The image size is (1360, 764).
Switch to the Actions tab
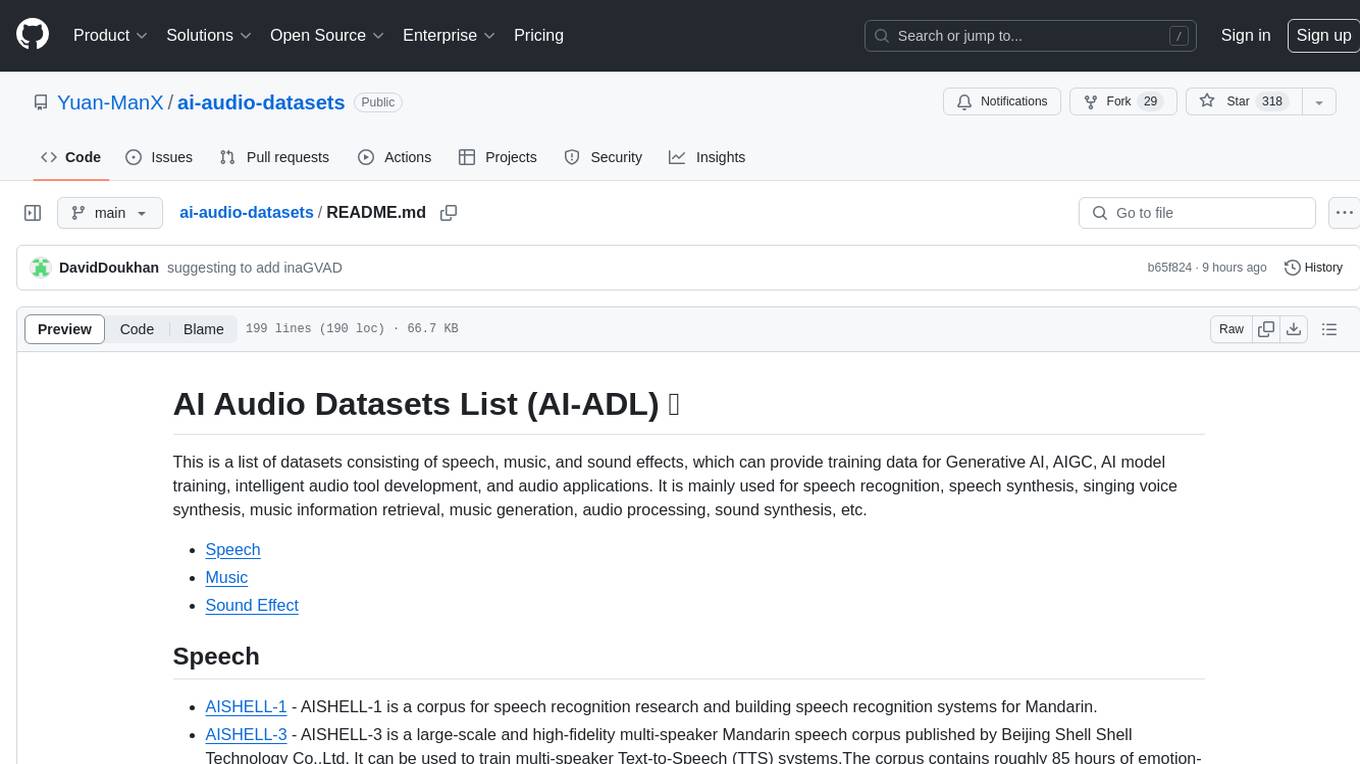pyautogui.click(x=395, y=157)
